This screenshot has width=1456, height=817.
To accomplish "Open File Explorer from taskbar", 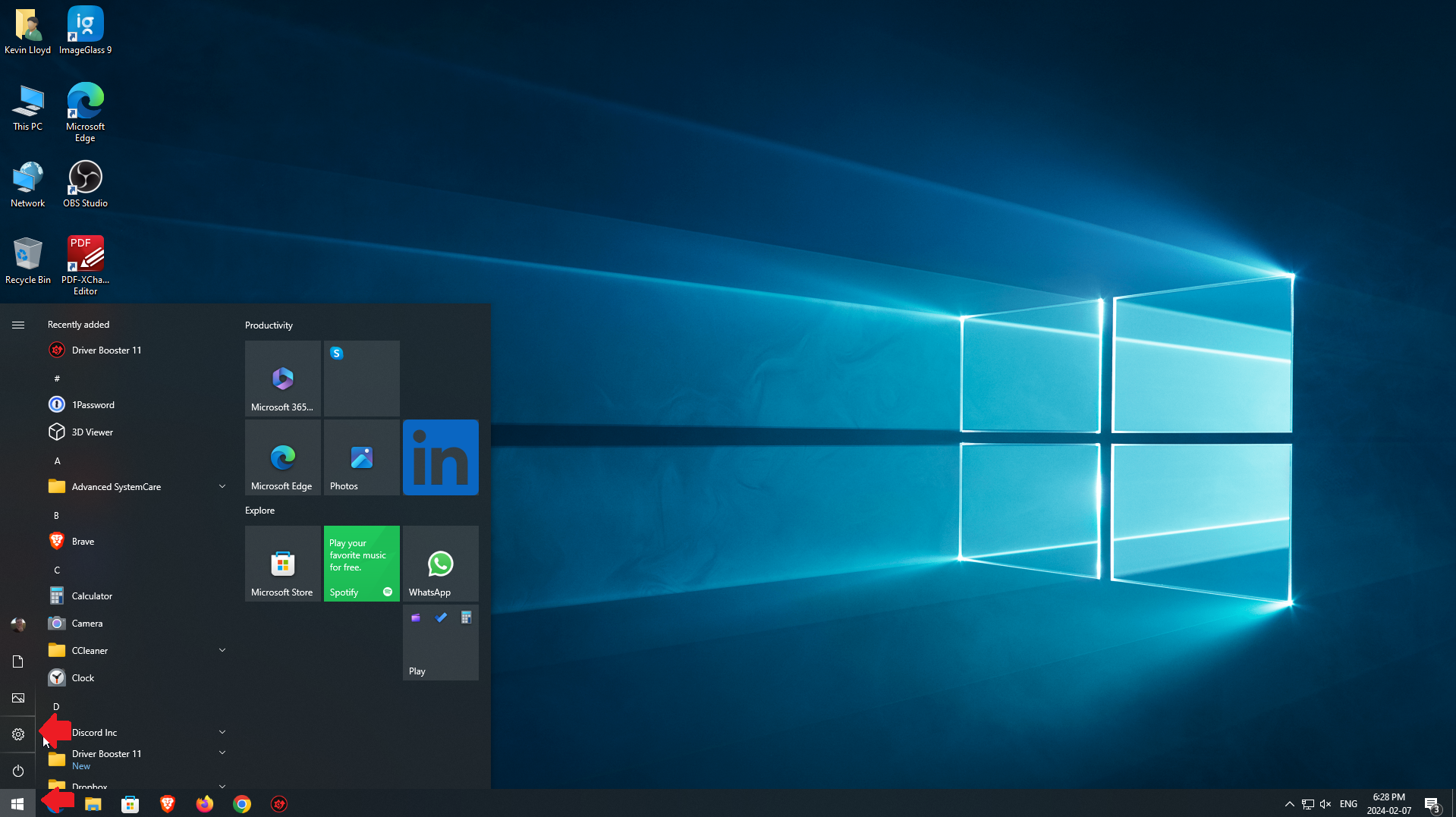I will [93, 804].
